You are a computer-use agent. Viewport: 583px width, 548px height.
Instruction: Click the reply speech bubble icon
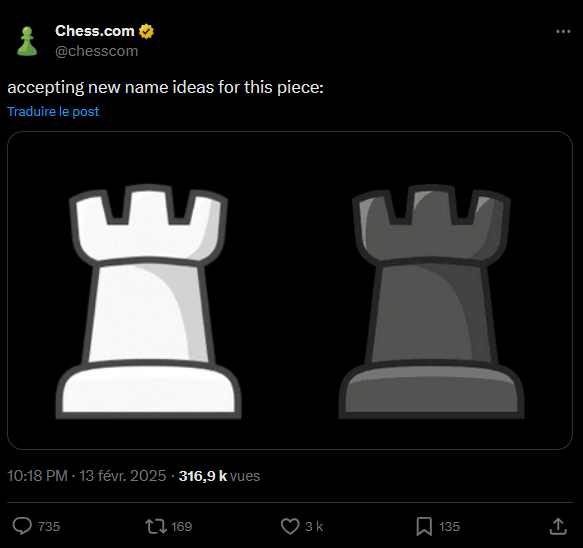22,526
